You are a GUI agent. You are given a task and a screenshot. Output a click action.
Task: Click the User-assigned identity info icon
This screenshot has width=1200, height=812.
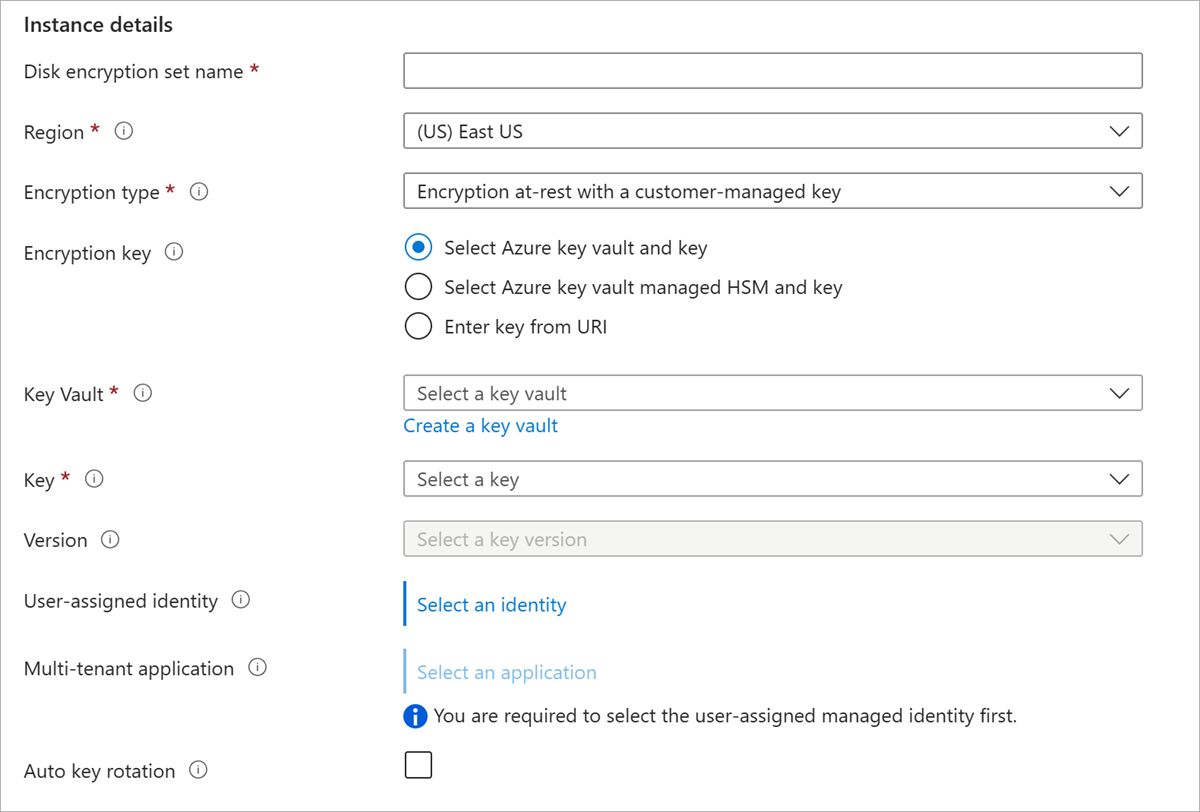pos(241,600)
